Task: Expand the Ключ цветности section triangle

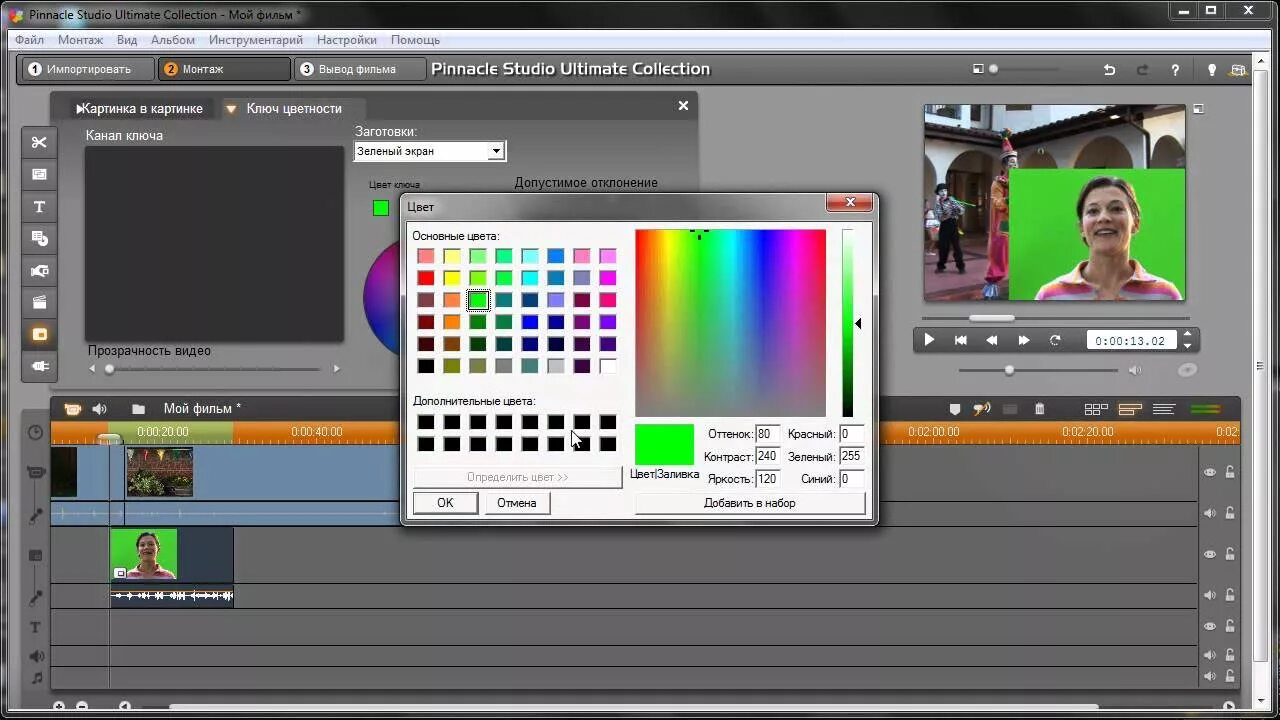Action: (x=230, y=109)
